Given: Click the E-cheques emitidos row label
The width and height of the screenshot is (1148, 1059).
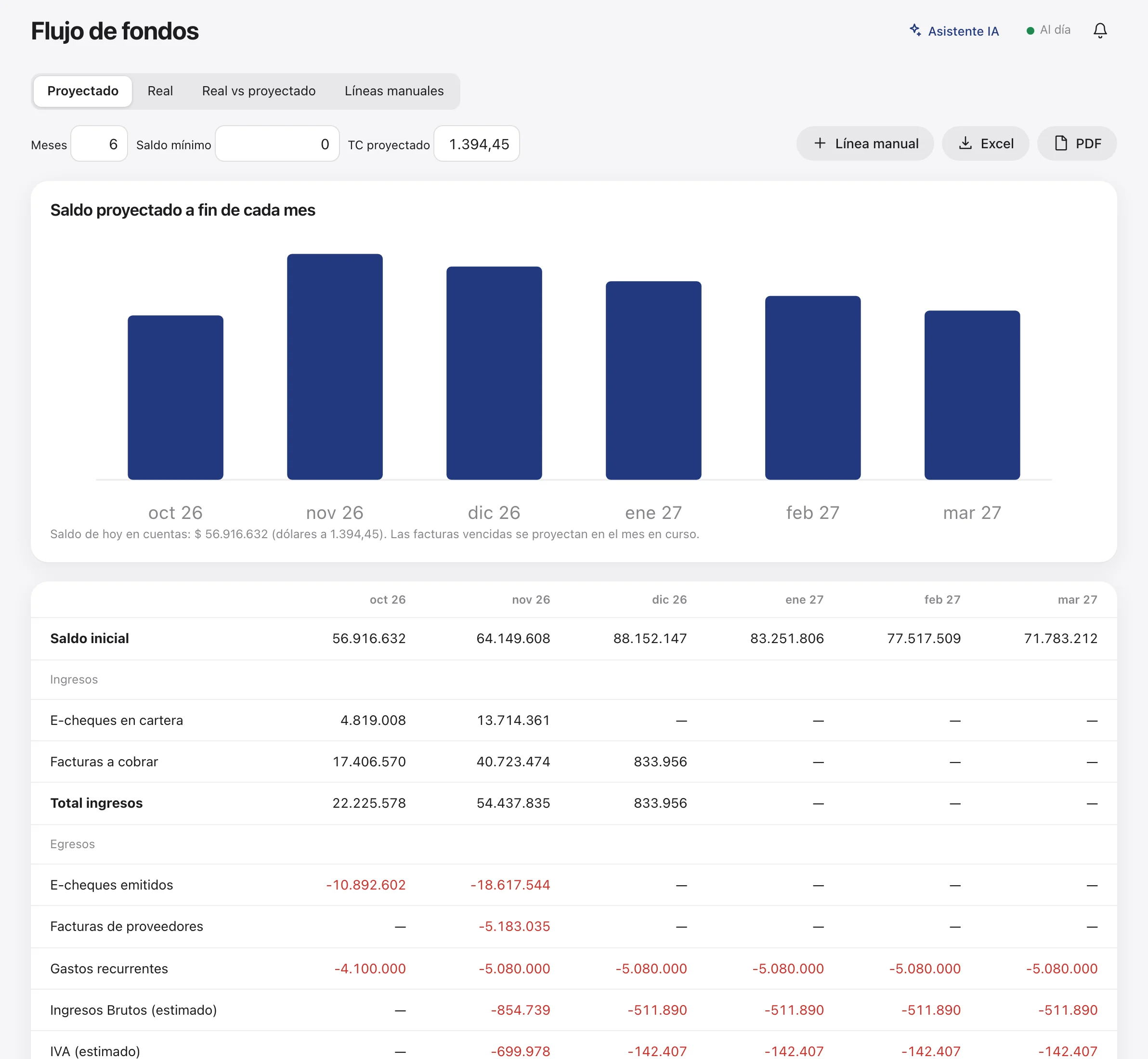Looking at the screenshot, I should [x=111, y=885].
